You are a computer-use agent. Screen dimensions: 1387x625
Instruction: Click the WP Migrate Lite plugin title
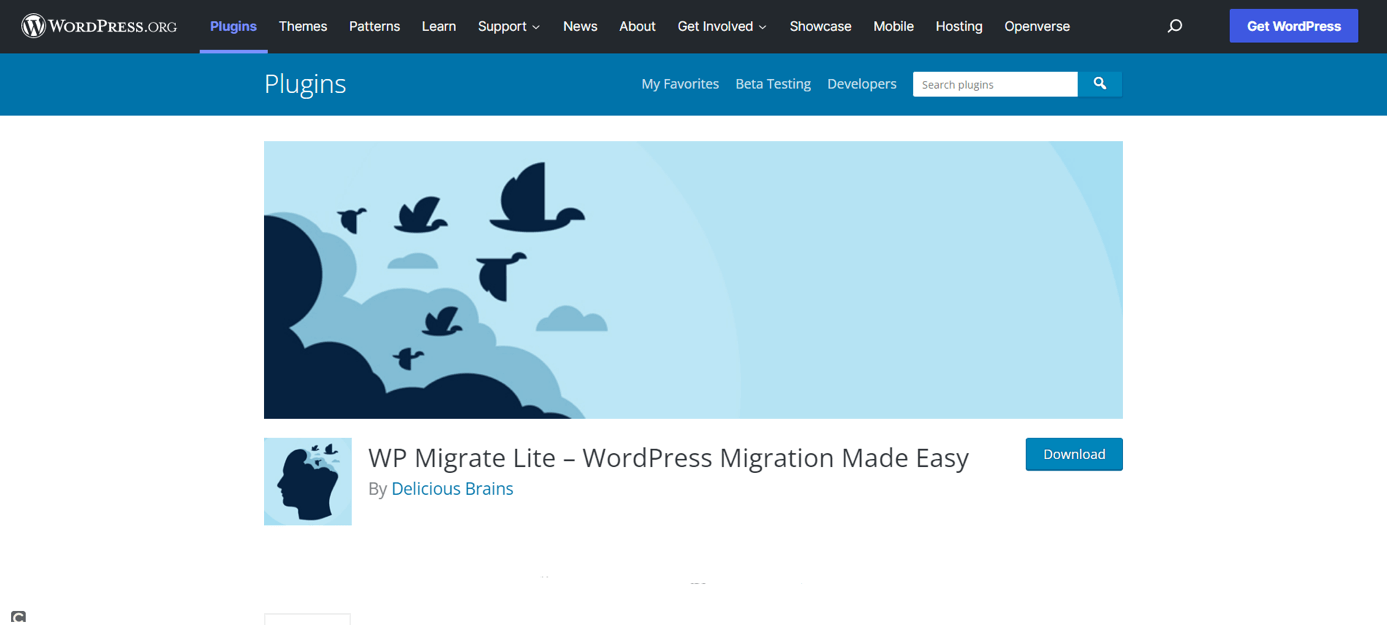[668, 458]
